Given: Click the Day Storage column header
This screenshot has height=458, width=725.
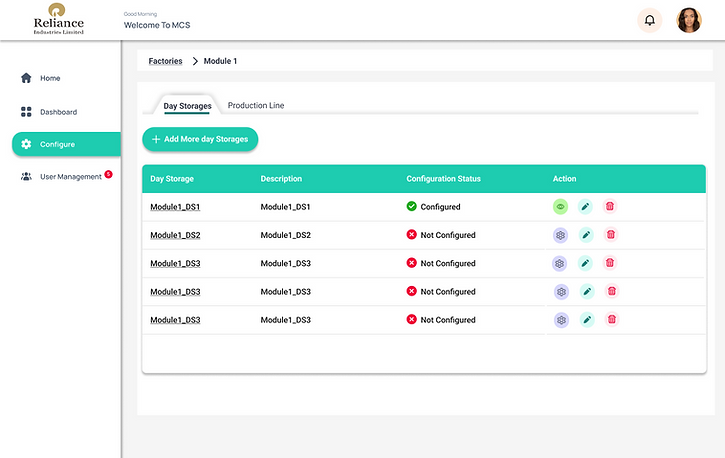Looking at the screenshot, I should tap(172, 179).
